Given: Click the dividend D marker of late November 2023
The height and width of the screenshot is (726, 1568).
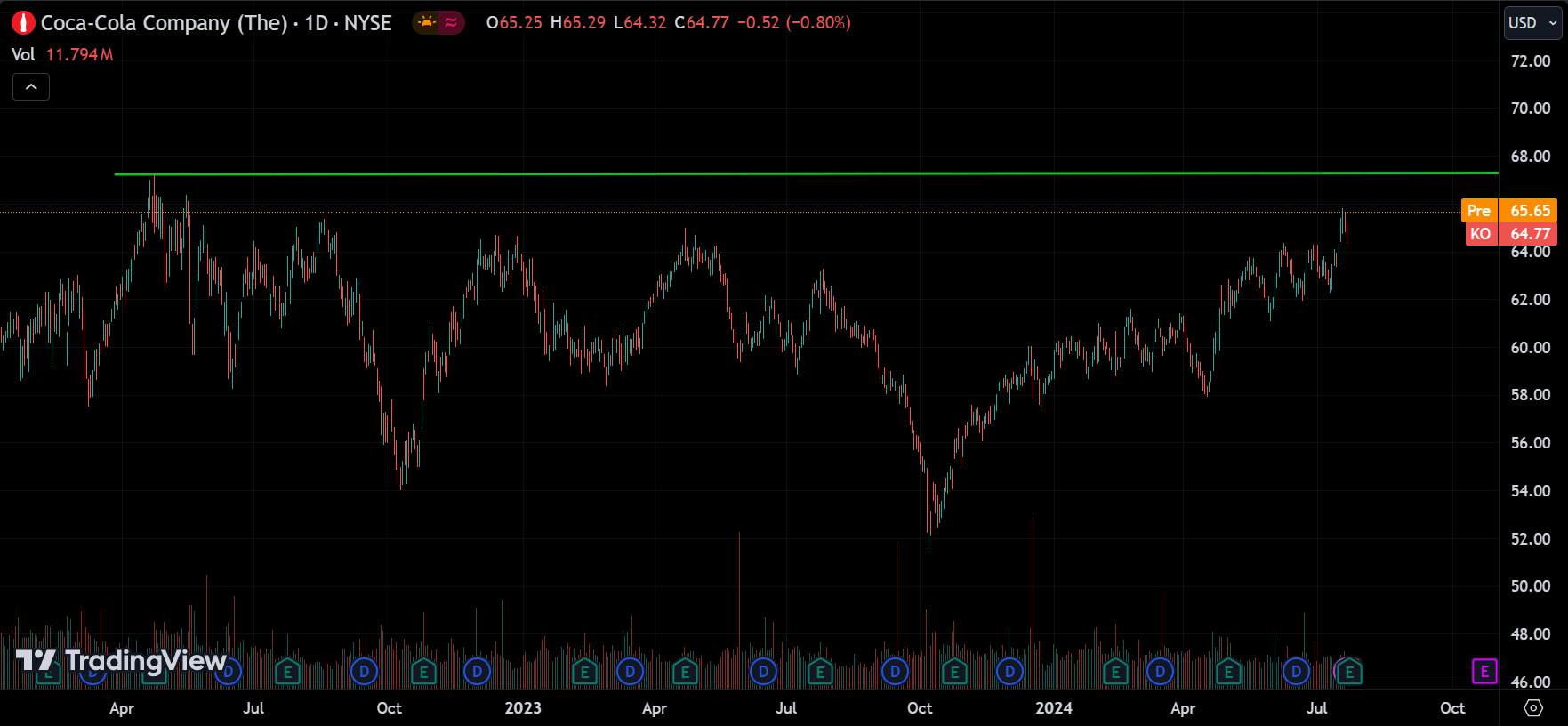Looking at the screenshot, I should click(1009, 672).
